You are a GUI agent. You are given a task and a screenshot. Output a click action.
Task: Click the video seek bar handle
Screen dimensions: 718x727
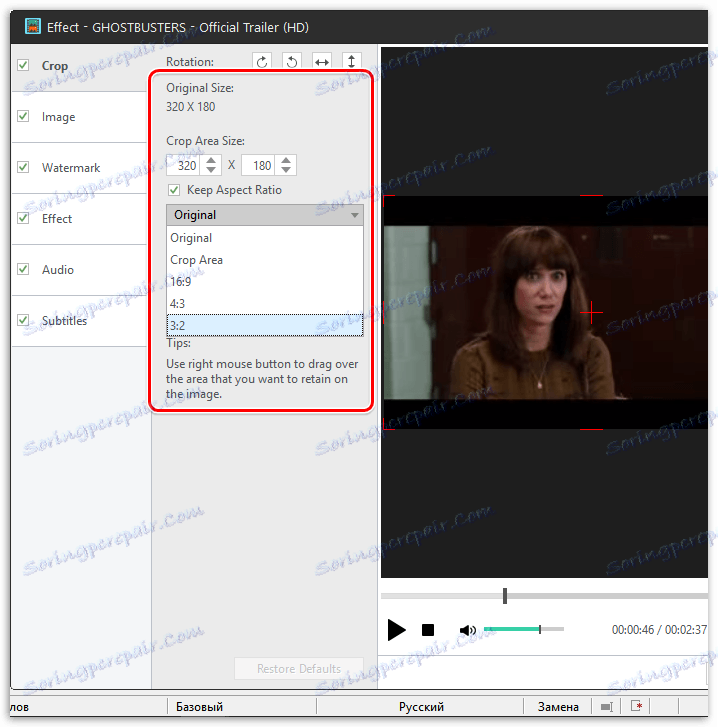505,596
